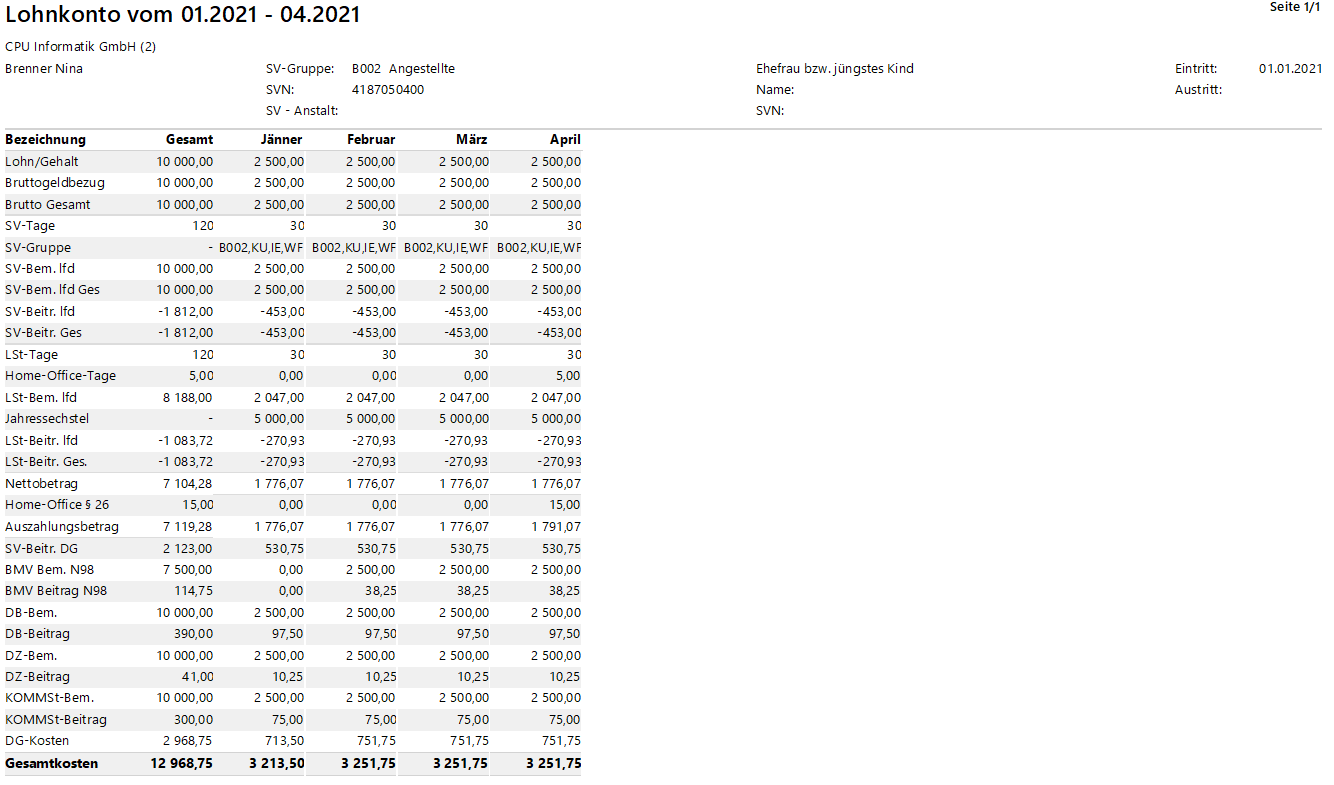Viewport: 1334px width, 785px height.
Task: Click LSt-Bem. lfd total 8 188,00
Action: tap(188, 398)
